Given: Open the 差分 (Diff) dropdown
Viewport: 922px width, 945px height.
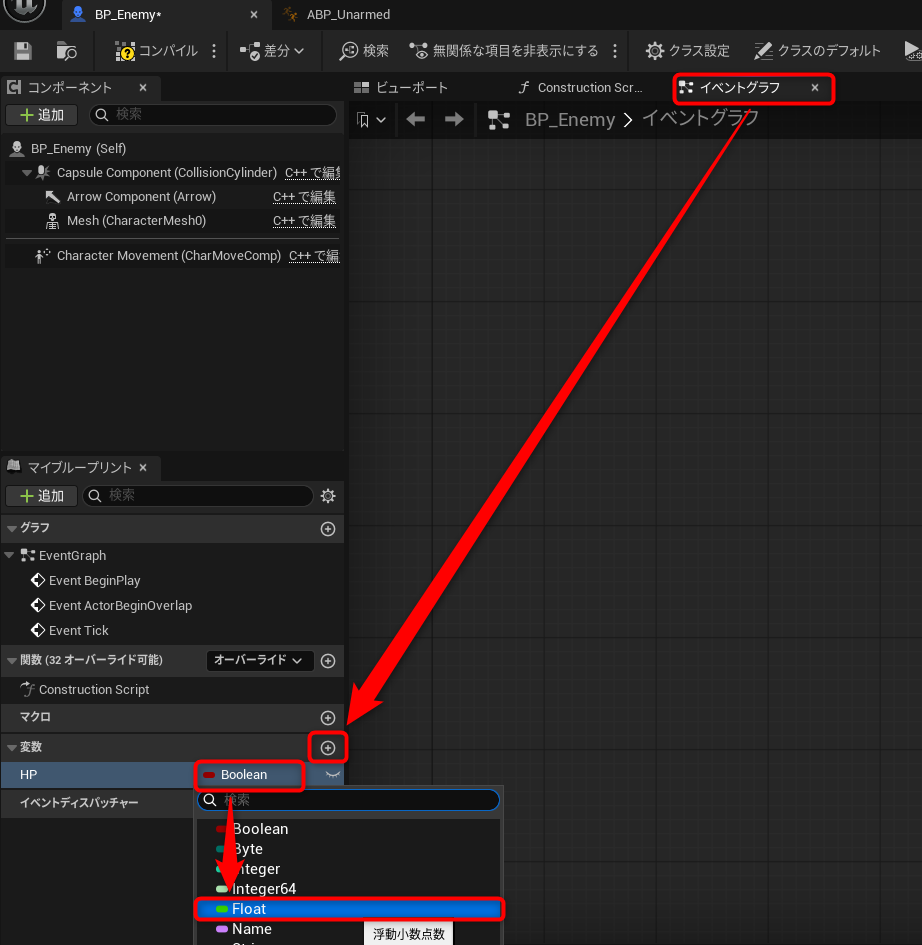Looking at the screenshot, I should coord(273,51).
